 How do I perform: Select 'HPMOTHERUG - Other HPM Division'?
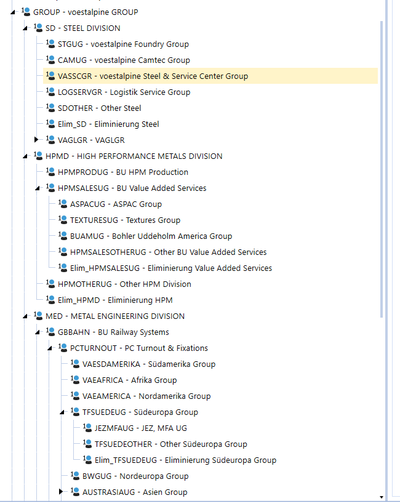pyautogui.click(x=124, y=284)
